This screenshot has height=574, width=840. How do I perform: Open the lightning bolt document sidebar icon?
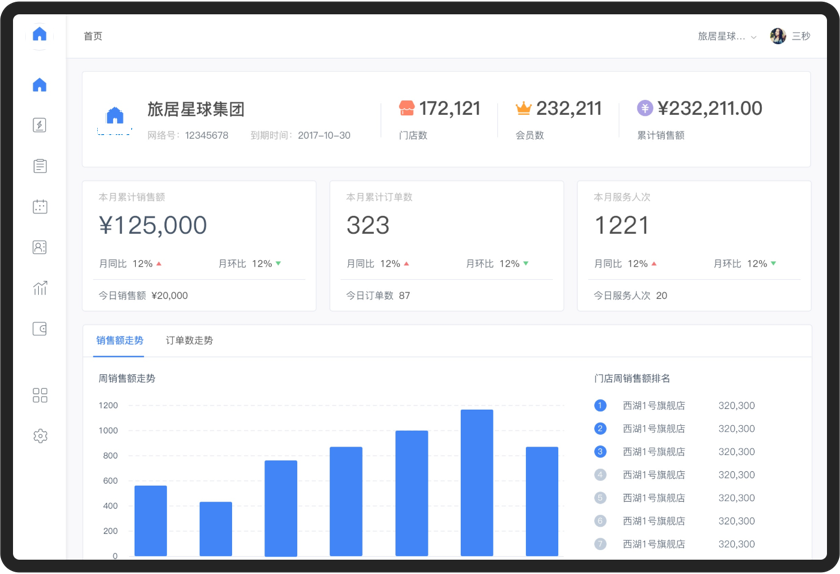pos(40,125)
